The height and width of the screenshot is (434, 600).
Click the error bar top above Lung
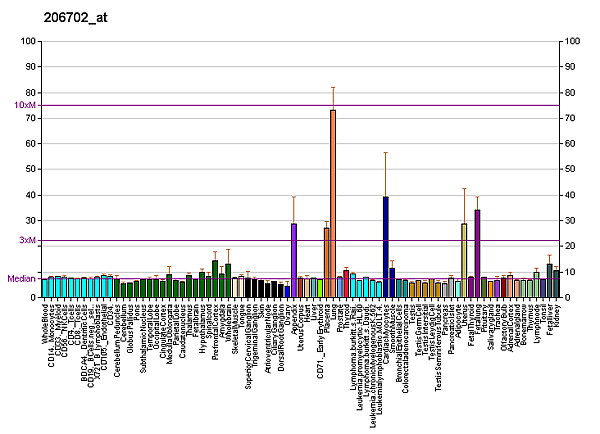click(333, 87)
